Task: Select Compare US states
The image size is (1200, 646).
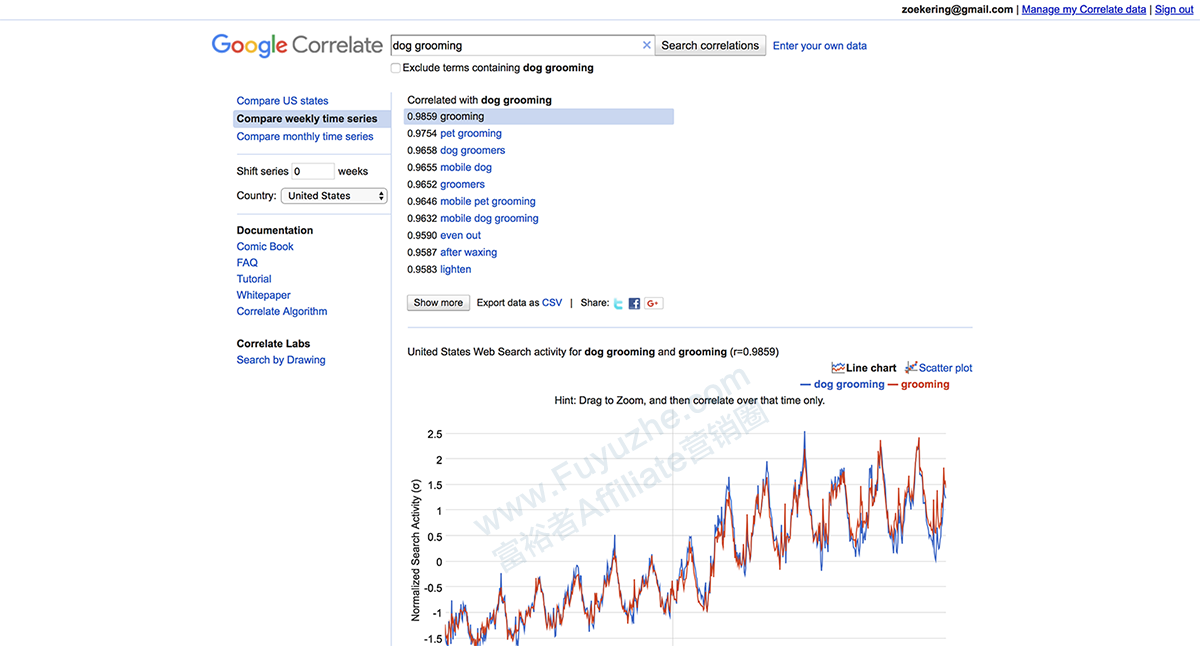Action: [x=282, y=101]
